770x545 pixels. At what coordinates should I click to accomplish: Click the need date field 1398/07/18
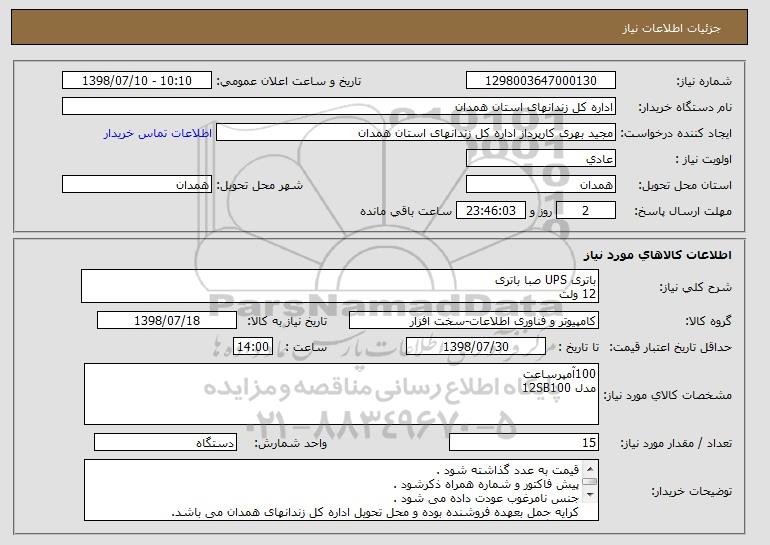[x=167, y=321]
